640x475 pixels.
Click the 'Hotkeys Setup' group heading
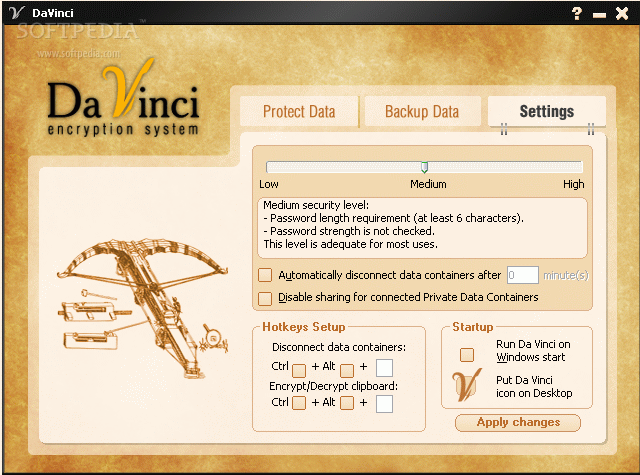point(304,327)
